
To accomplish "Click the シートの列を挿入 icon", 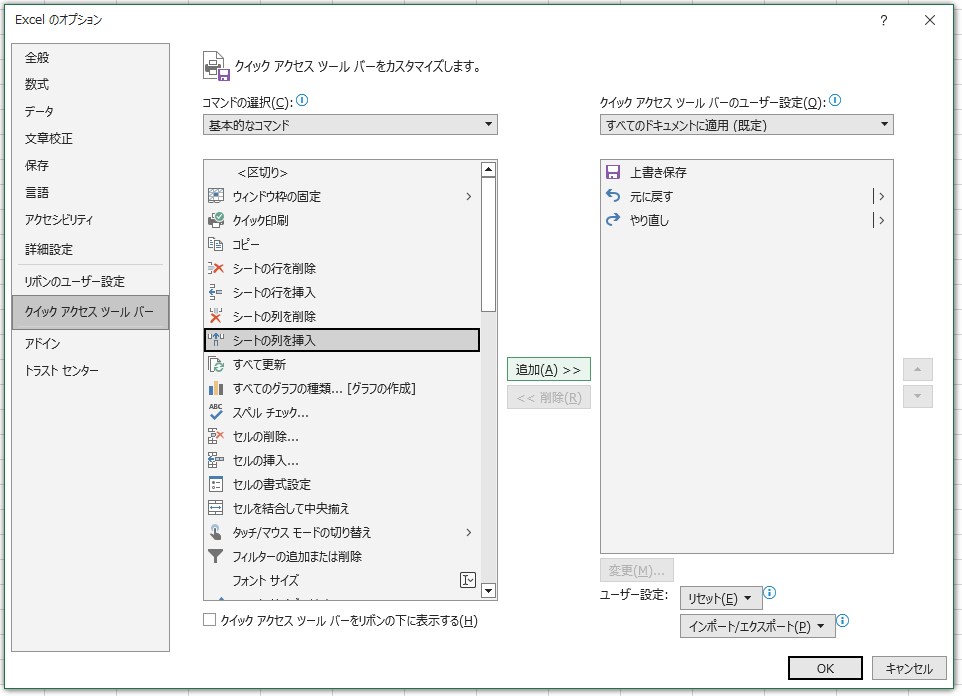I will [216, 340].
